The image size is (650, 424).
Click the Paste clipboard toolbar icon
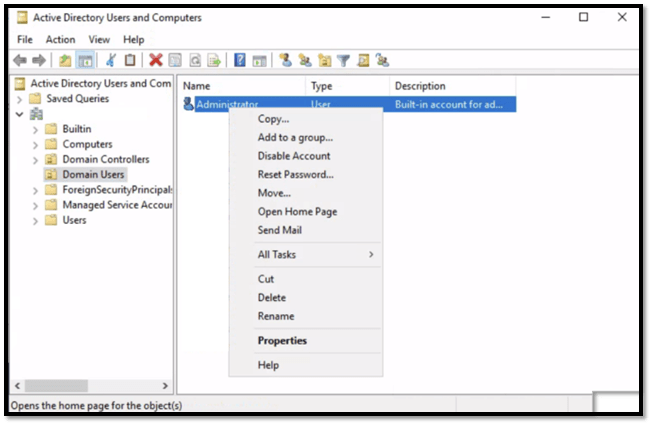pos(130,61)
